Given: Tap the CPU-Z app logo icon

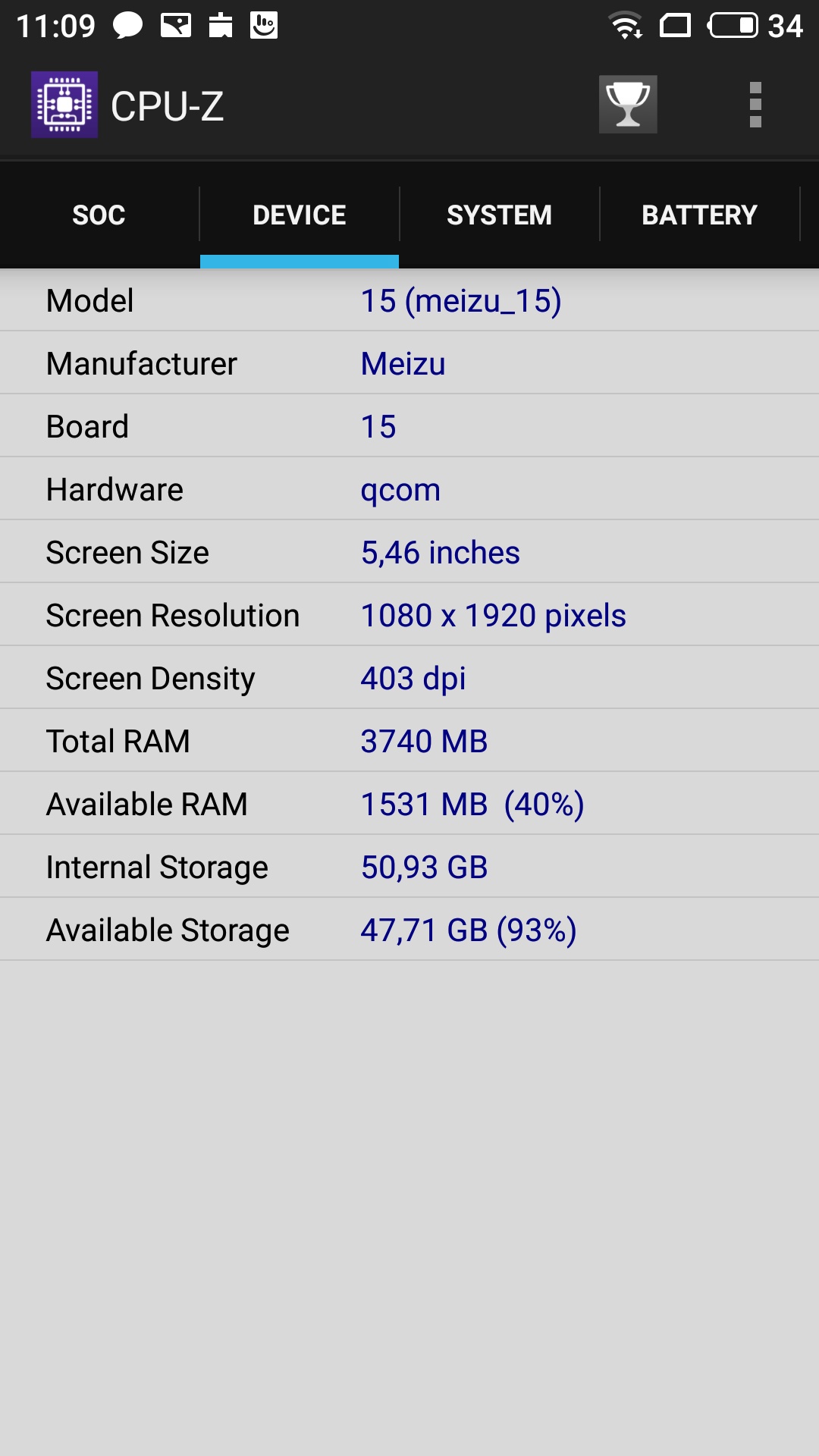Looking at the screenshot, I should point(64,105).
